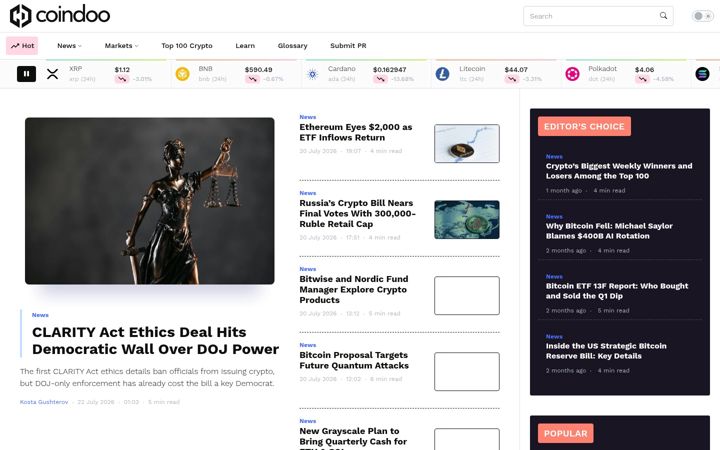Click the Cardano downtrend arrow badge

coord(380,79)
